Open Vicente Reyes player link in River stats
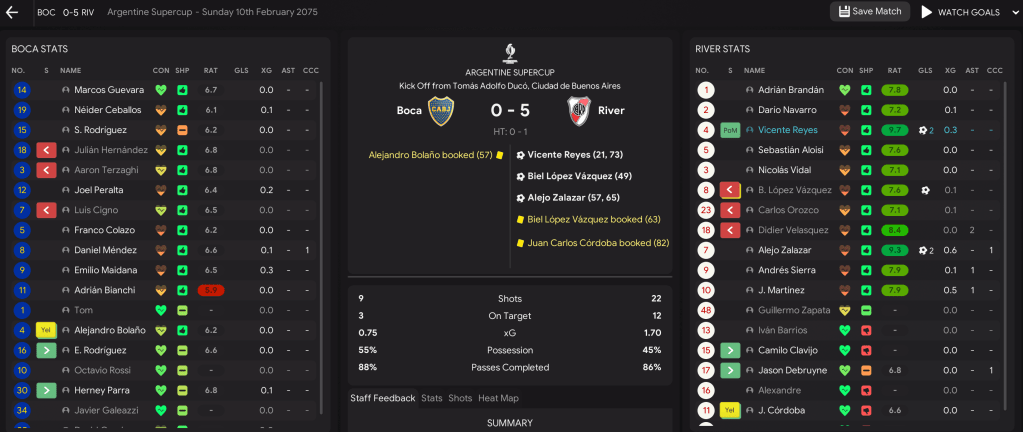Viewport: 1023px width, 432px height. 788,130
